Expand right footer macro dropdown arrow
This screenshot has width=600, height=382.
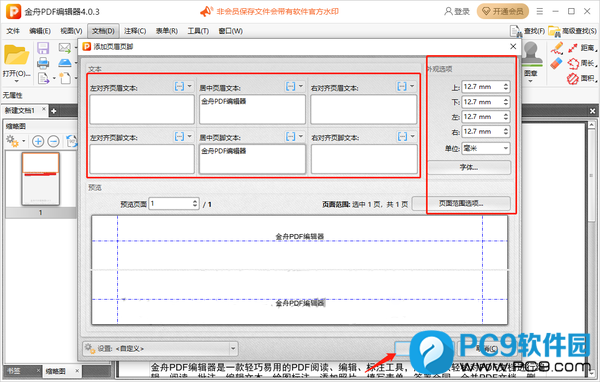(412, 136)
